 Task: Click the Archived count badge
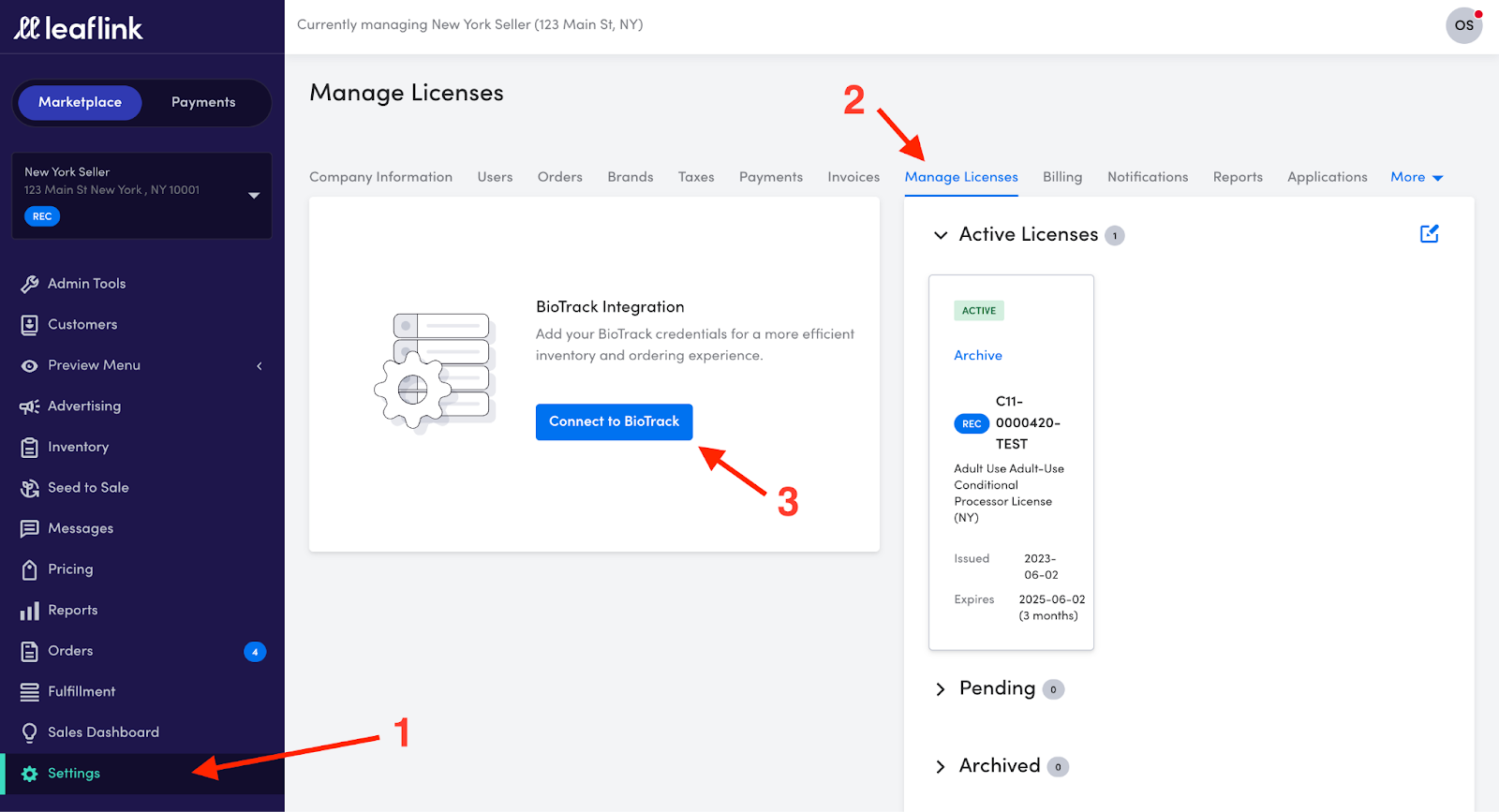tap(1058, 768)
